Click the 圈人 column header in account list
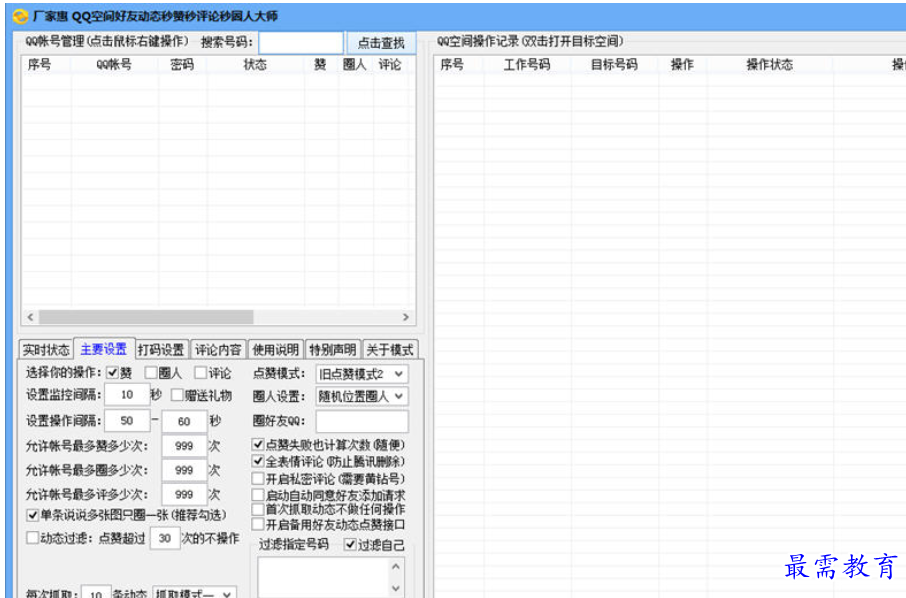Viewport: 906px width, 598px height. (354, 64)
